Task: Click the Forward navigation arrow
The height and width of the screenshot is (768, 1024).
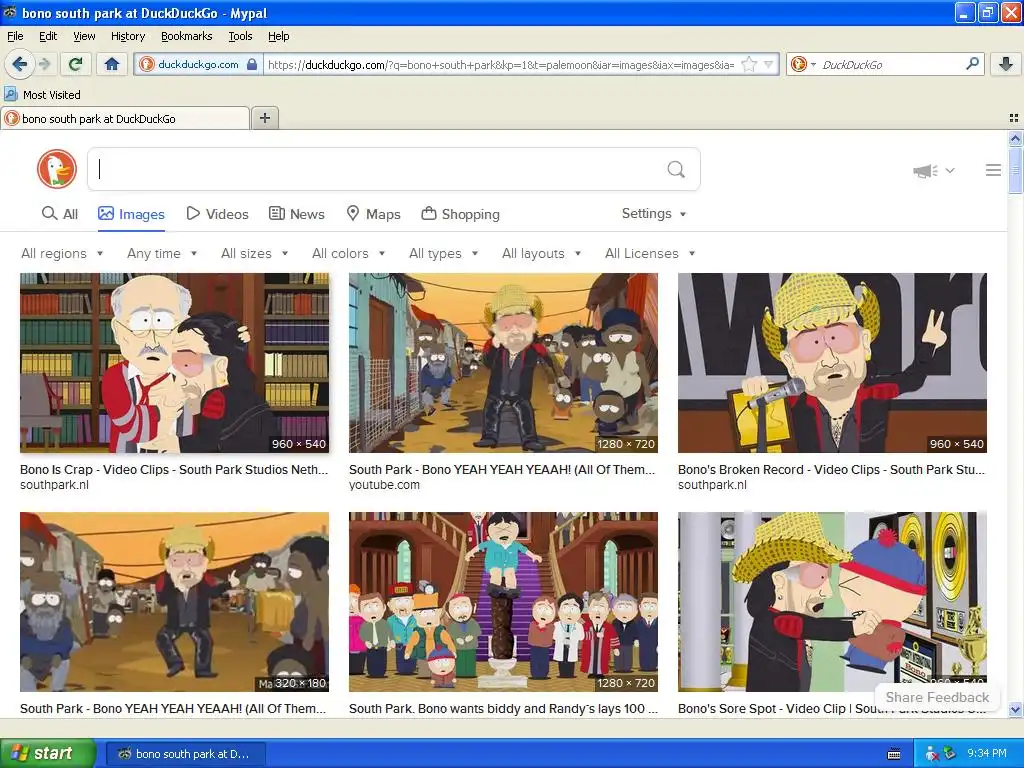Action: click(x=44, y=64)
